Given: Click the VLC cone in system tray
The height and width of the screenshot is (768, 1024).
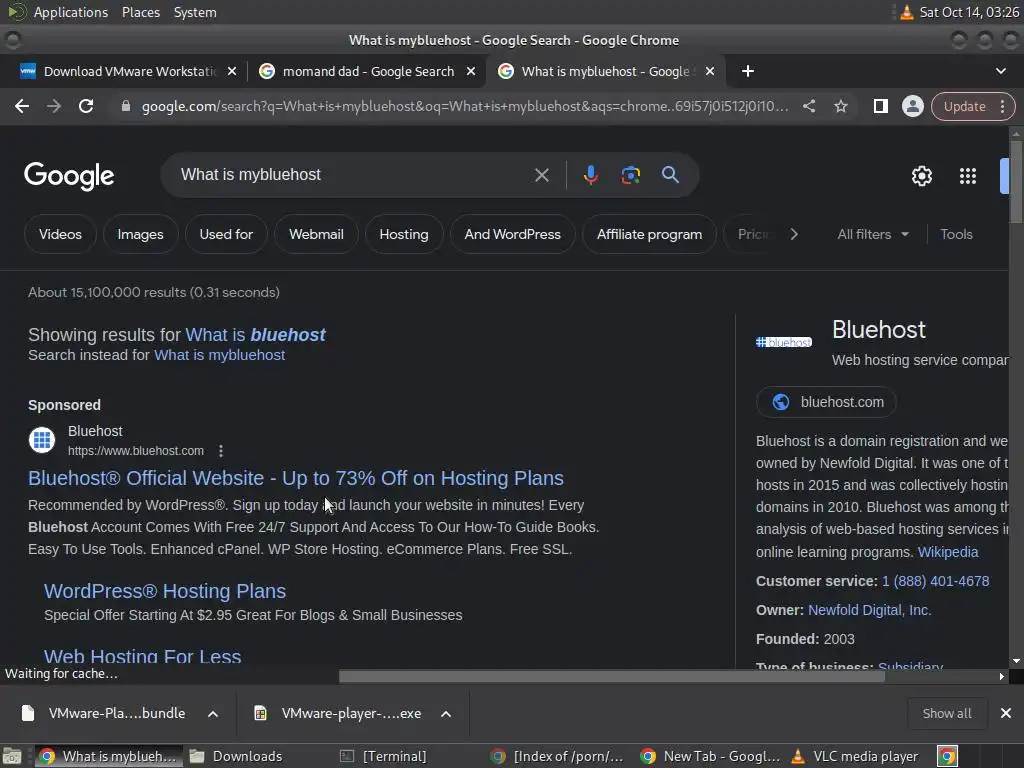Looking at the screenshot, I should pyautogui.click(x=906, y=12).
